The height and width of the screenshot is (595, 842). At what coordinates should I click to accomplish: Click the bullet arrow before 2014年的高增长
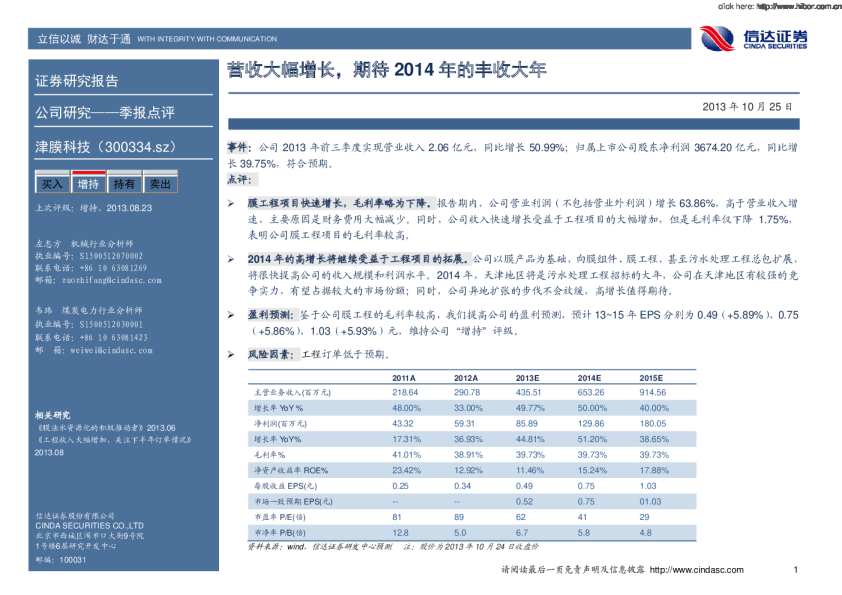231,258
